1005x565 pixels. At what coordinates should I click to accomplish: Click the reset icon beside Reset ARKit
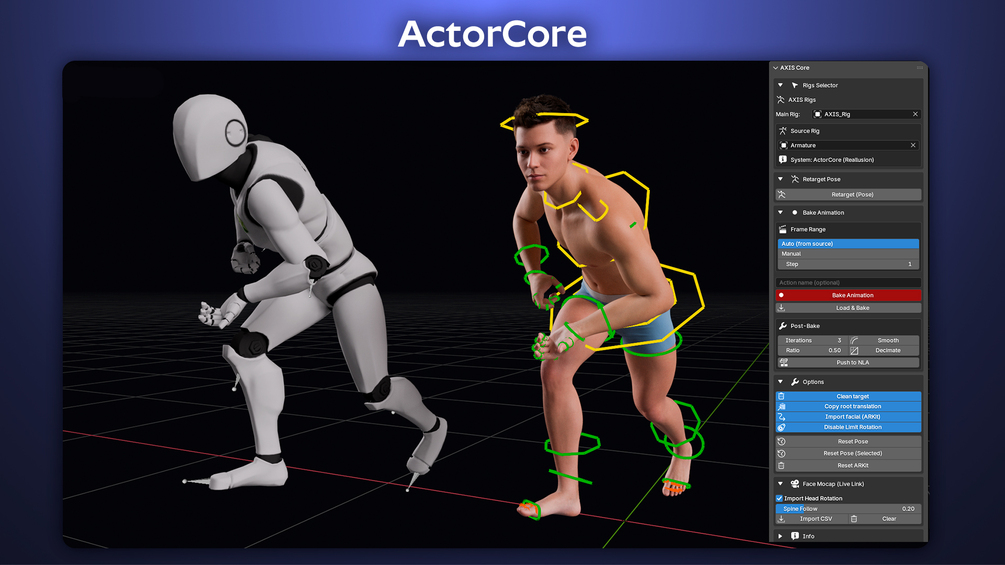[781, 466]
